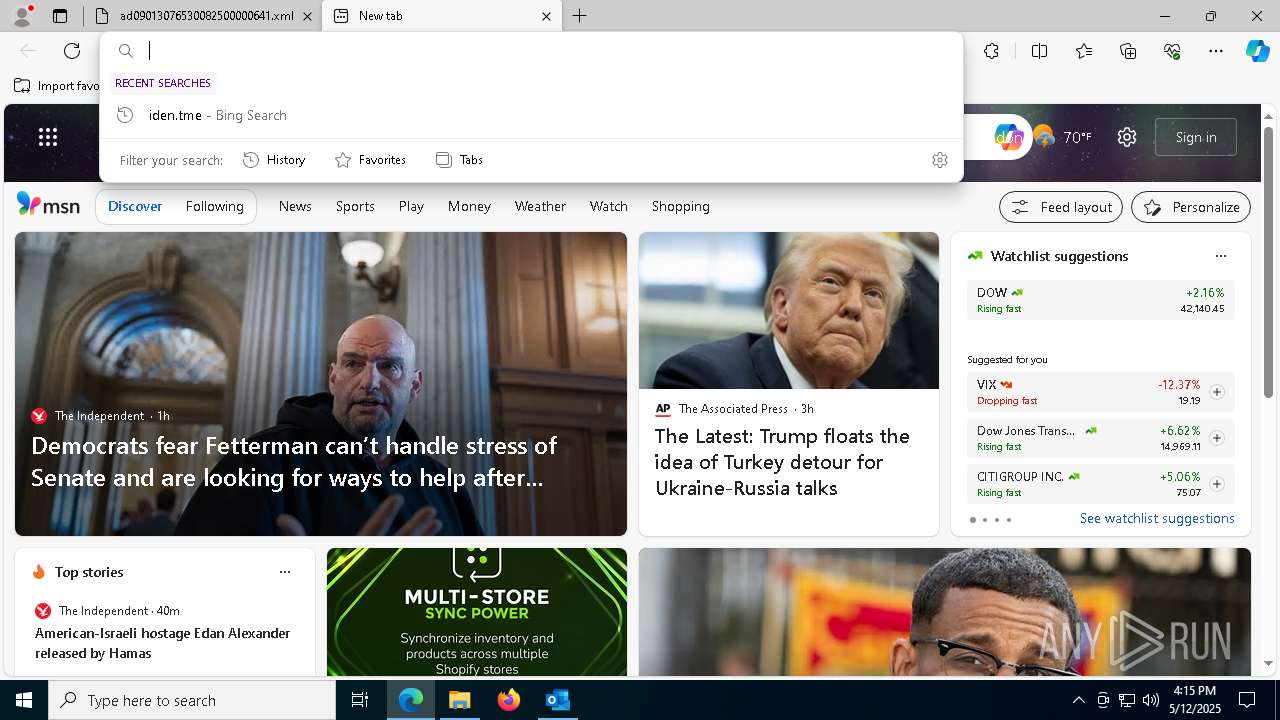Open address bar suggestion settings gear
The width and height of the screenshot is (1280, 720).
[940, 160]
